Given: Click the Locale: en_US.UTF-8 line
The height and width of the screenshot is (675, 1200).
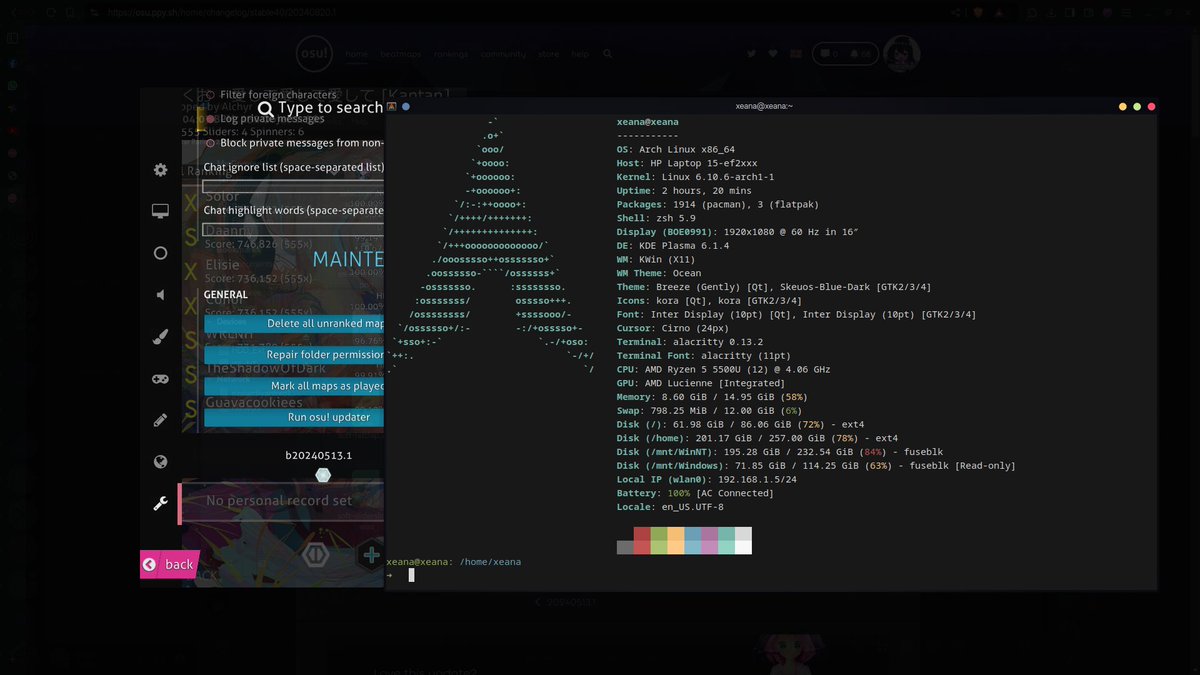Looking at the screenshot, I should click(x=670, y=507).
